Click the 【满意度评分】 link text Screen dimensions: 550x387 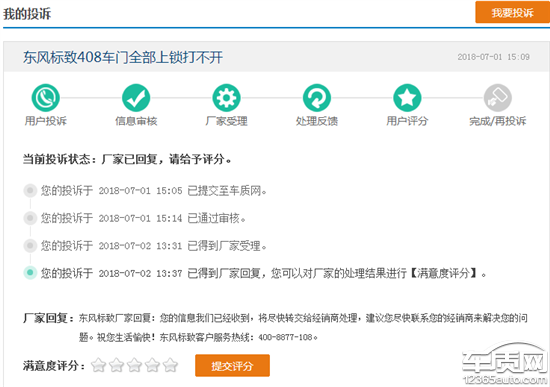point(444,273)
